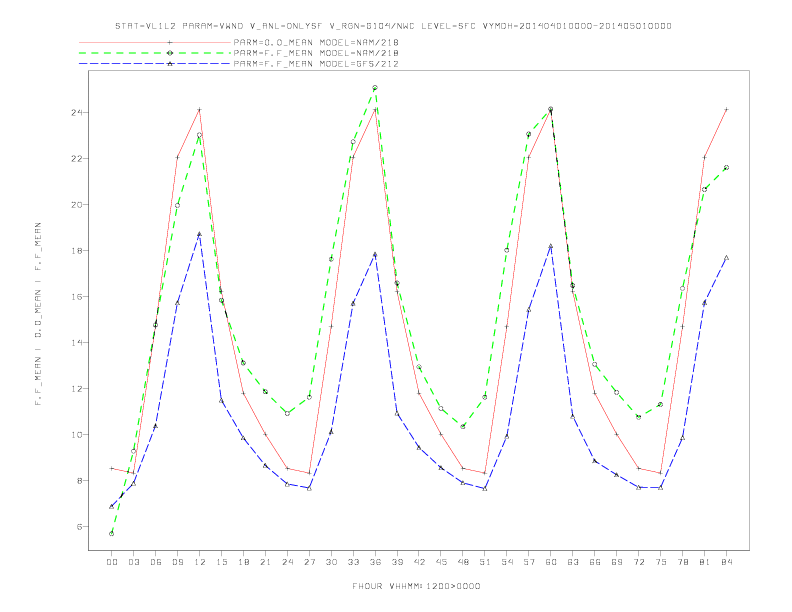Select legend text PARM=F.F_MEAN MODEL=GFS/212
This screenshot has height=612, width=792.
[316, 64]
